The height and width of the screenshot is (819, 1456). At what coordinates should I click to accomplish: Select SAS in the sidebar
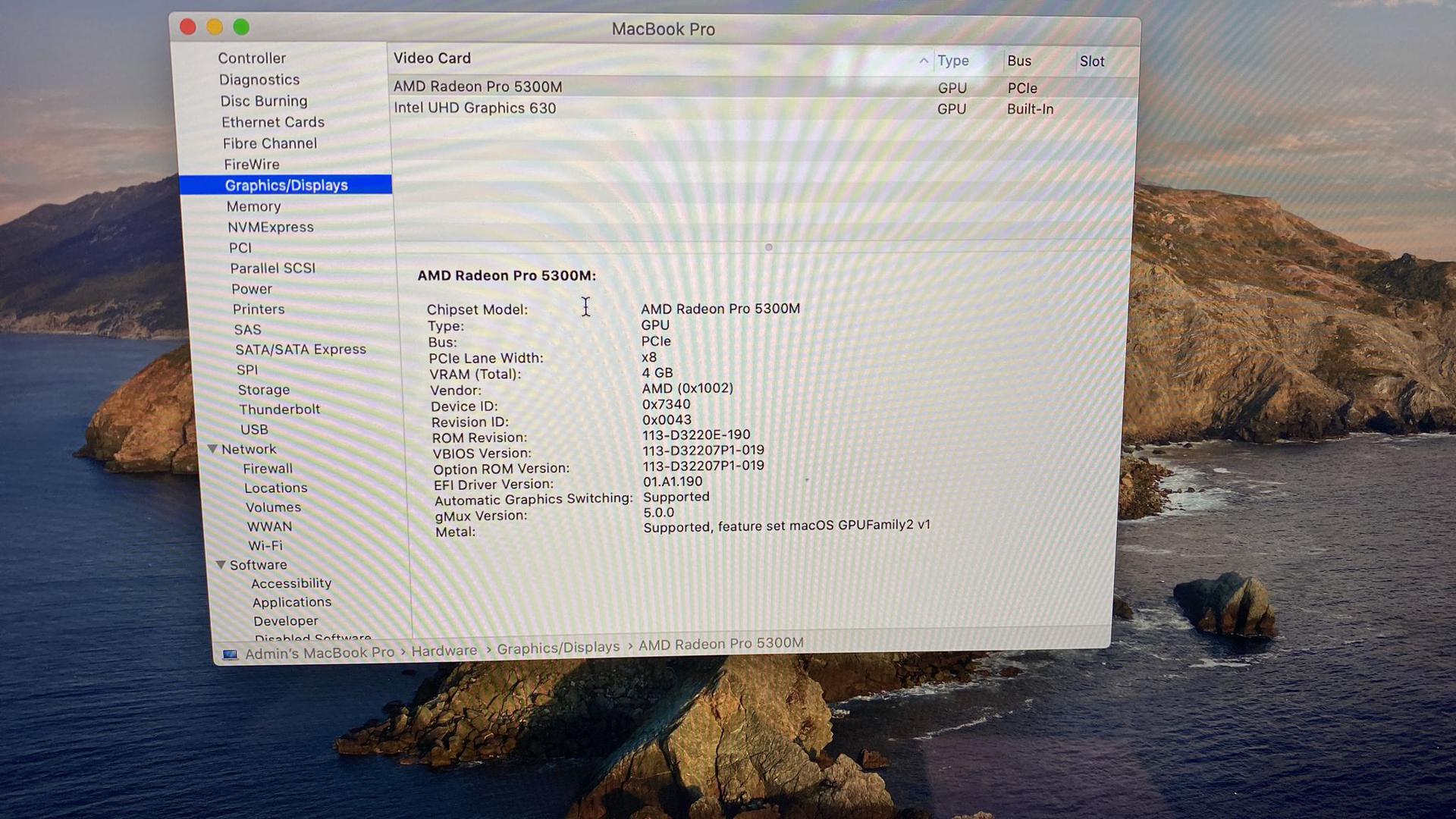tap(247, 330)
